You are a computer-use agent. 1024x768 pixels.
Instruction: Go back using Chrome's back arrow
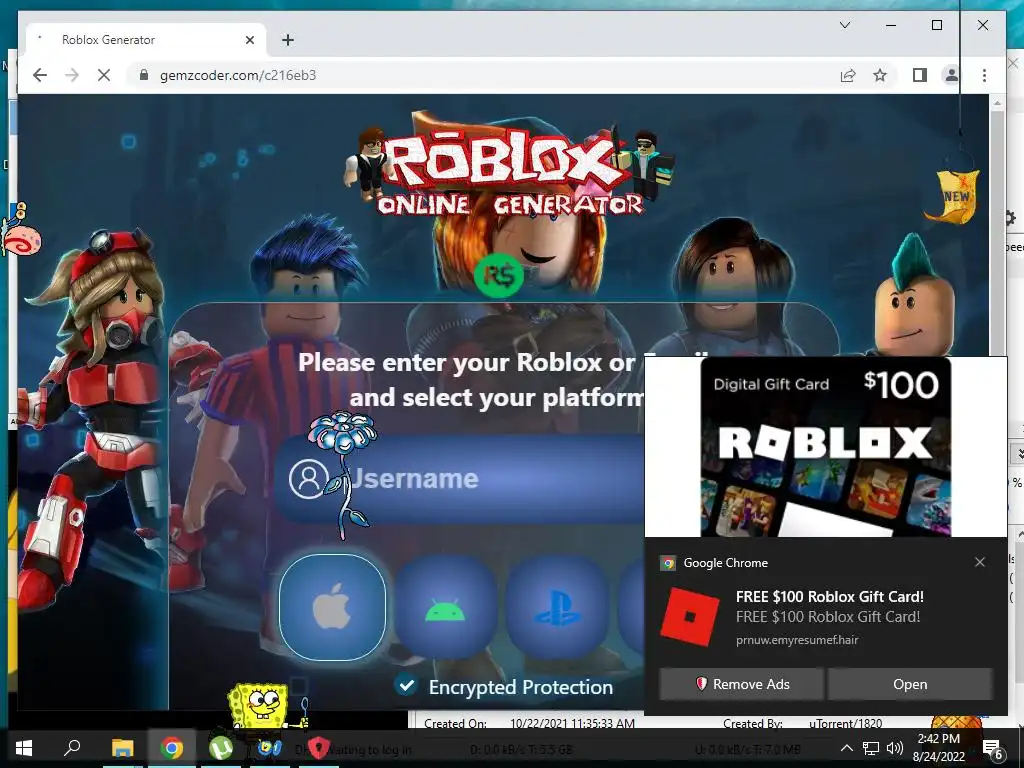point(40,75)
